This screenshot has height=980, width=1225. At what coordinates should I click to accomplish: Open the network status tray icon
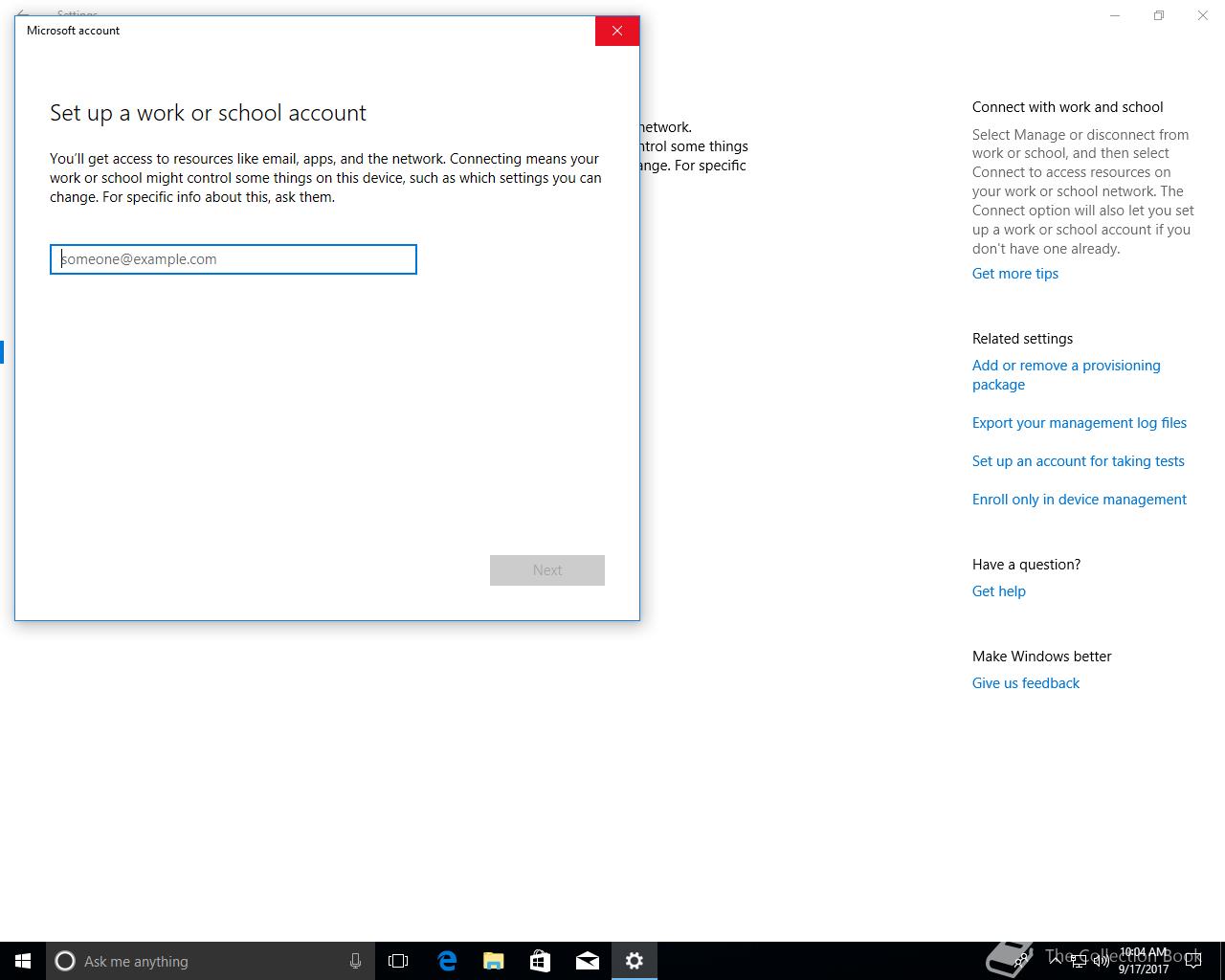[1078, 961]
